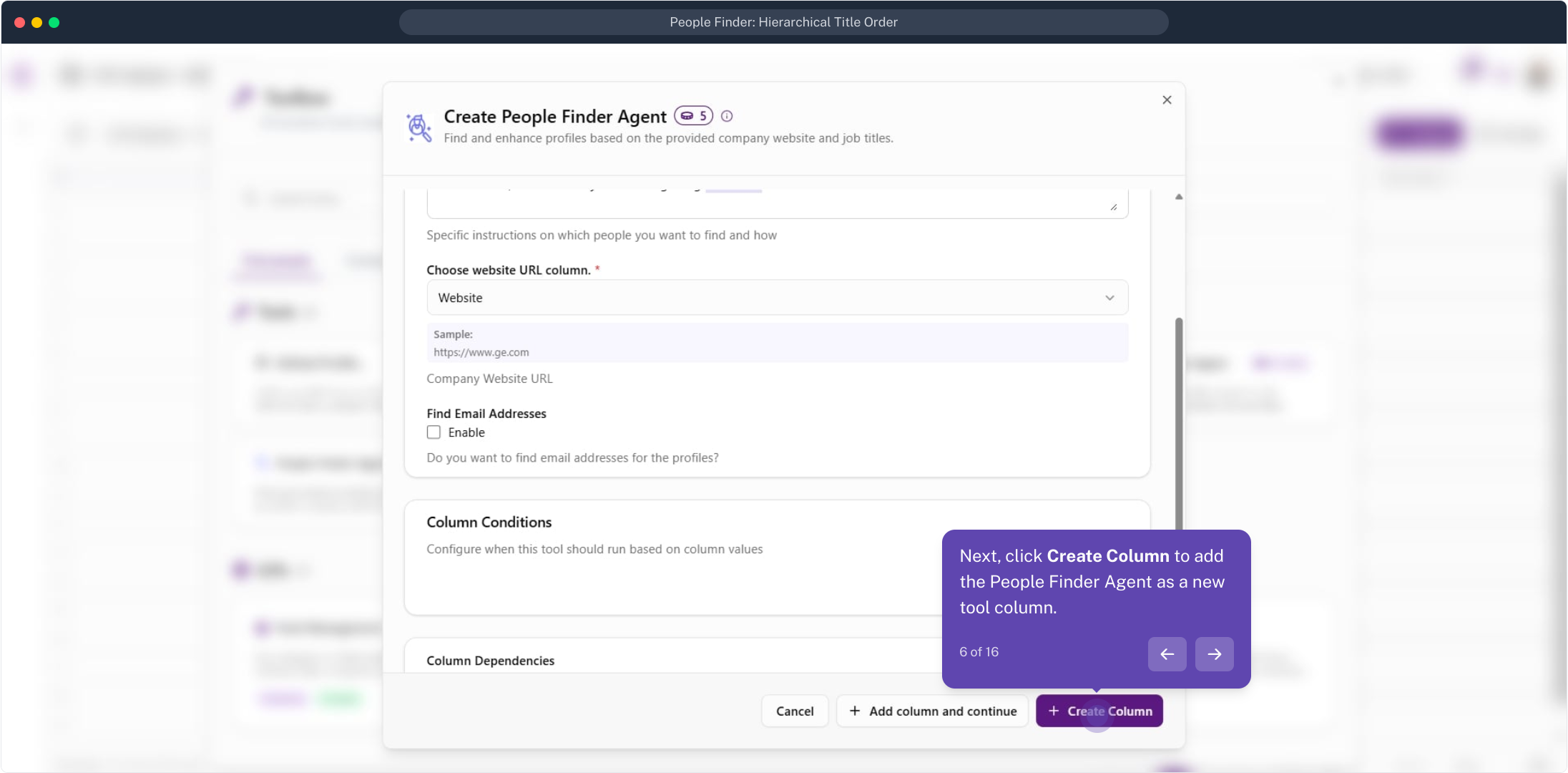Click the macOS green maximize window button

click(54, 22)
